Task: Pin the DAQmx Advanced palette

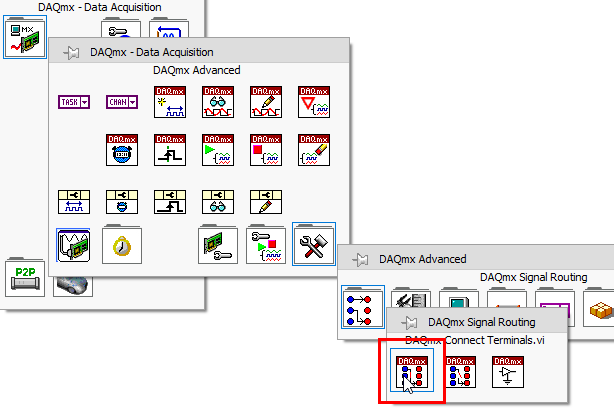Action: point(360,259)
